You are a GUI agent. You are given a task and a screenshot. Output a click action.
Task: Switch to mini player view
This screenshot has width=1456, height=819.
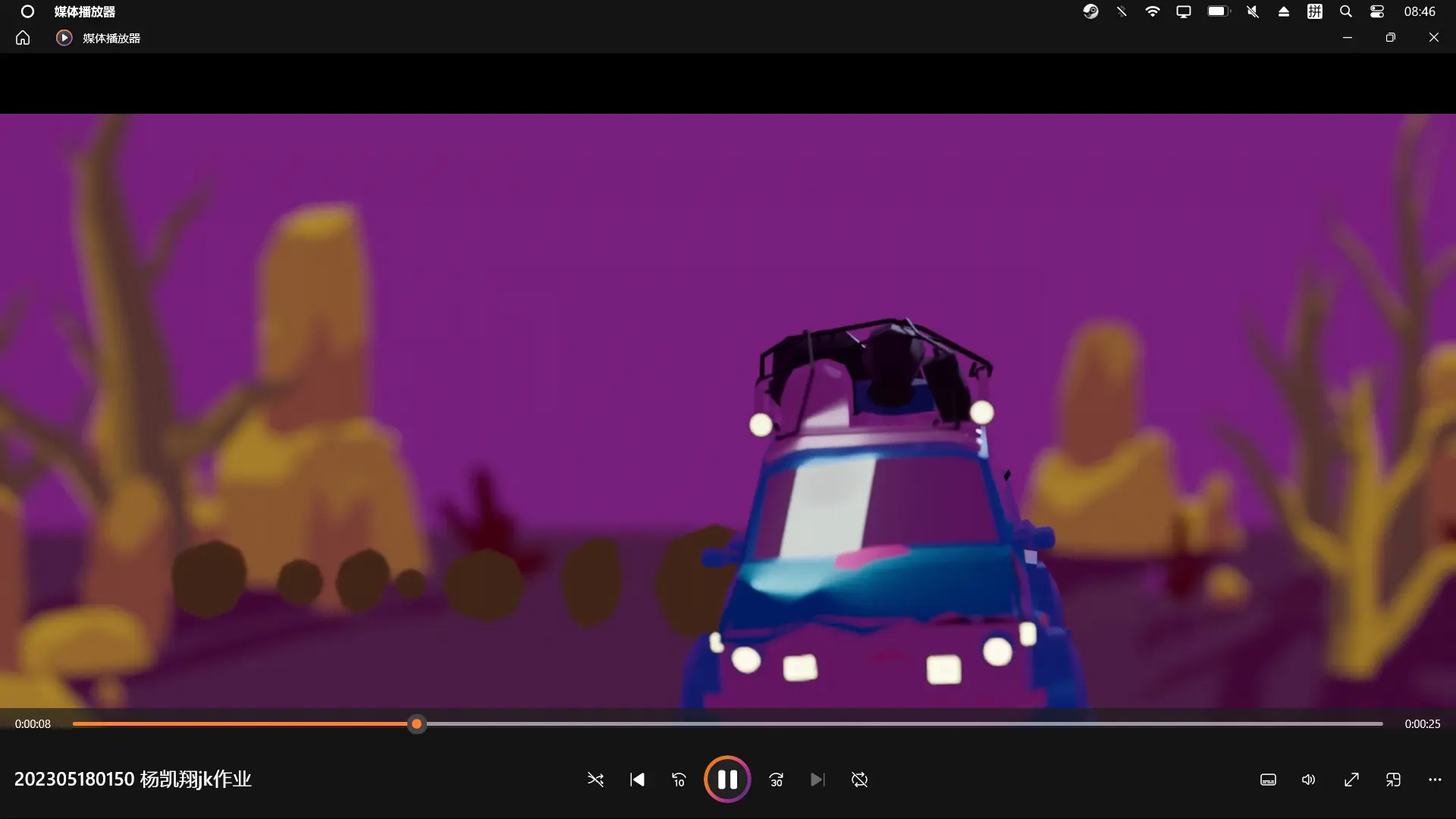click(1393, 780)
